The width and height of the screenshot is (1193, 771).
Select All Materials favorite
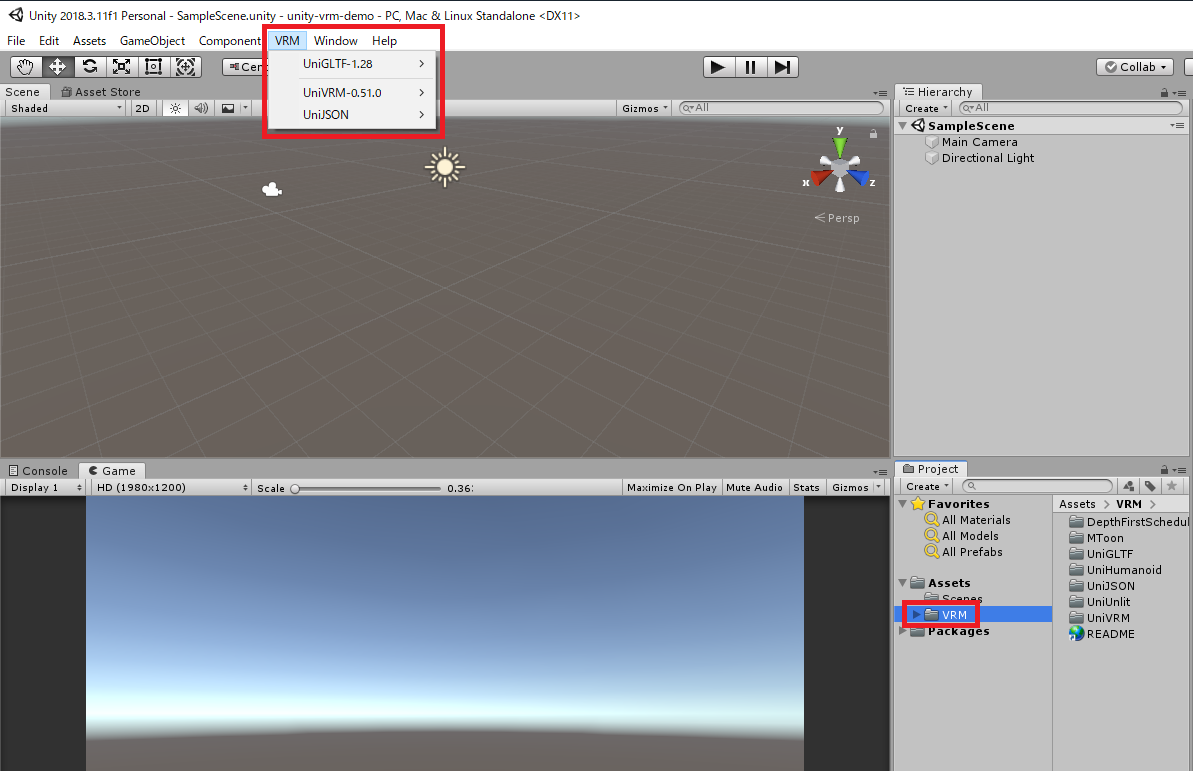tap(968, 520)
